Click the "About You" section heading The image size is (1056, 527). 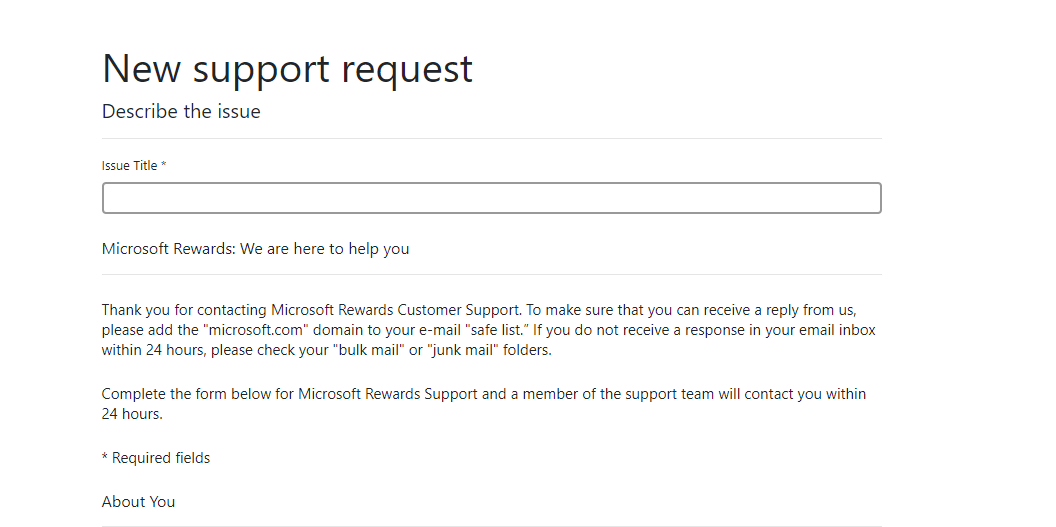(x=138, y=502)
